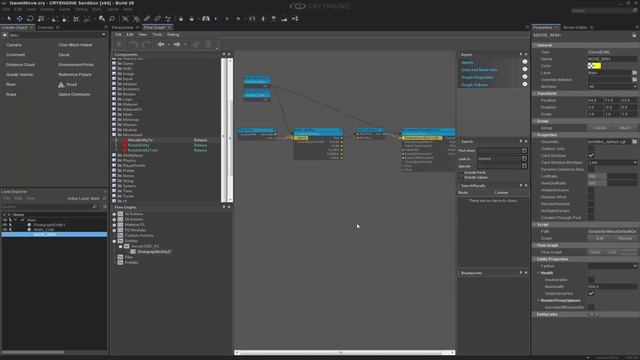Click the undo arrow in Flow Graph toolbar
Viewport: 640px width, 360px height.
pos(133,44)
